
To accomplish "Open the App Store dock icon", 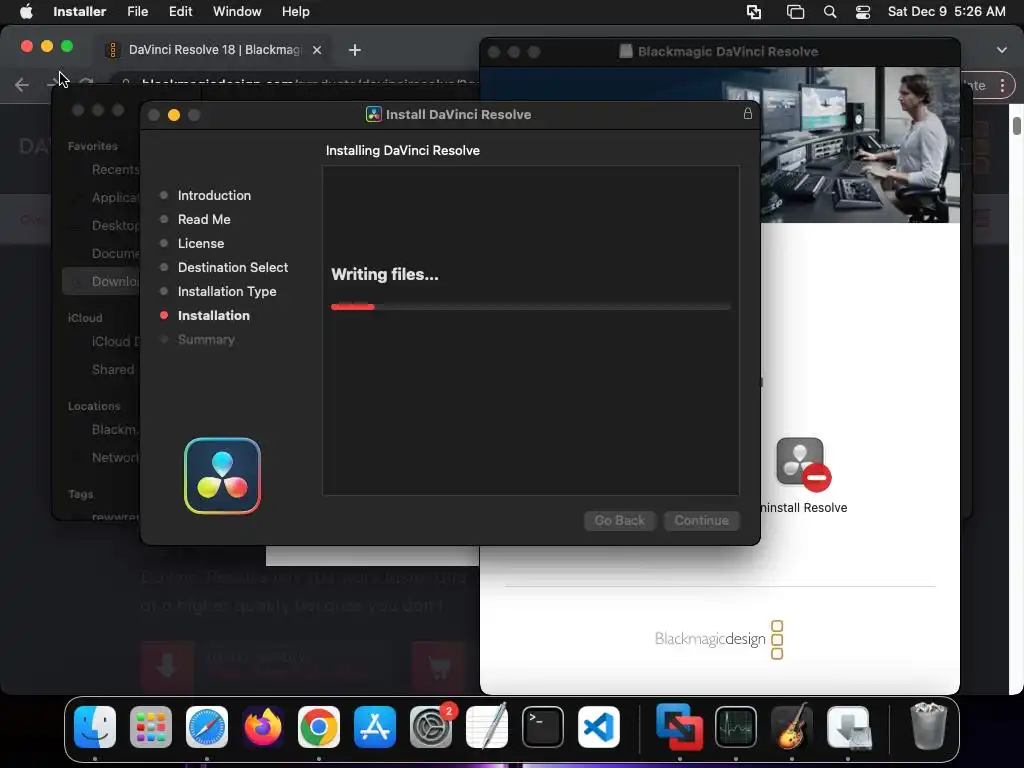I will point(375,727).
